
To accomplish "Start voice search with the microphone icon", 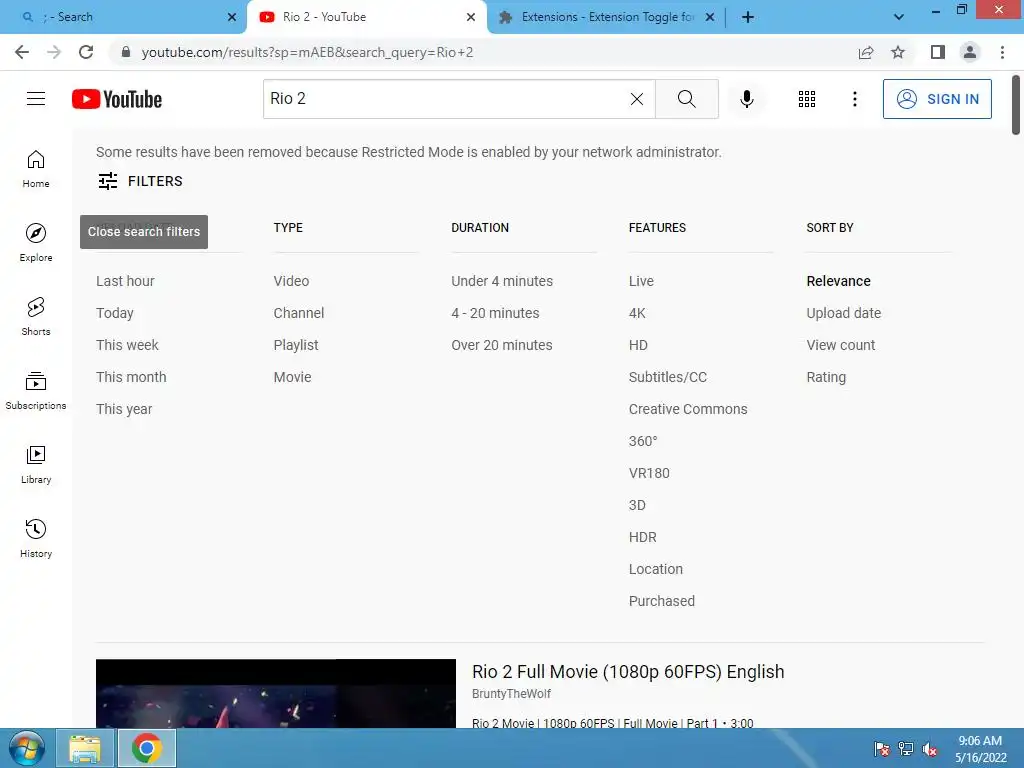I will [746, 99].
